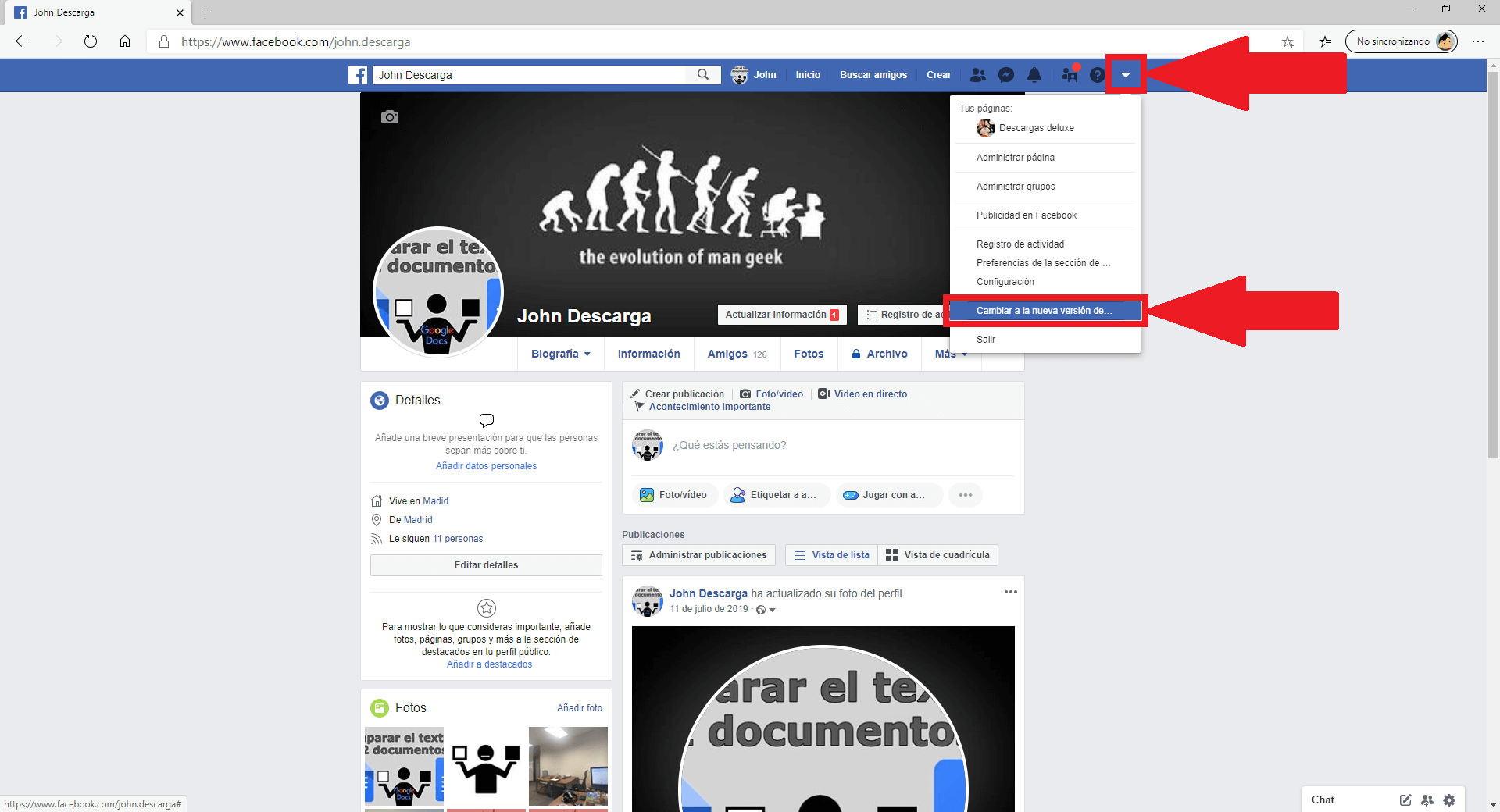Switch to the Información tab
Screen dimensions: 1500x812
(648, 354)
